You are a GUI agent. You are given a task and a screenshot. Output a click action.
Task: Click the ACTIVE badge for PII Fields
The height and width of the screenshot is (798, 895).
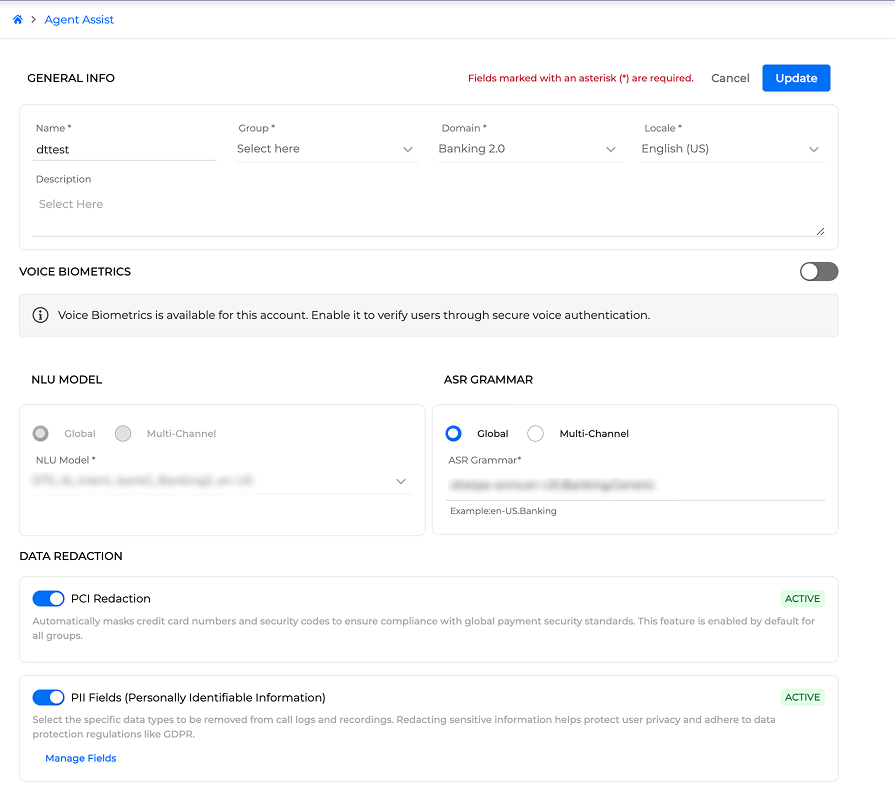(x=802, y=697)
